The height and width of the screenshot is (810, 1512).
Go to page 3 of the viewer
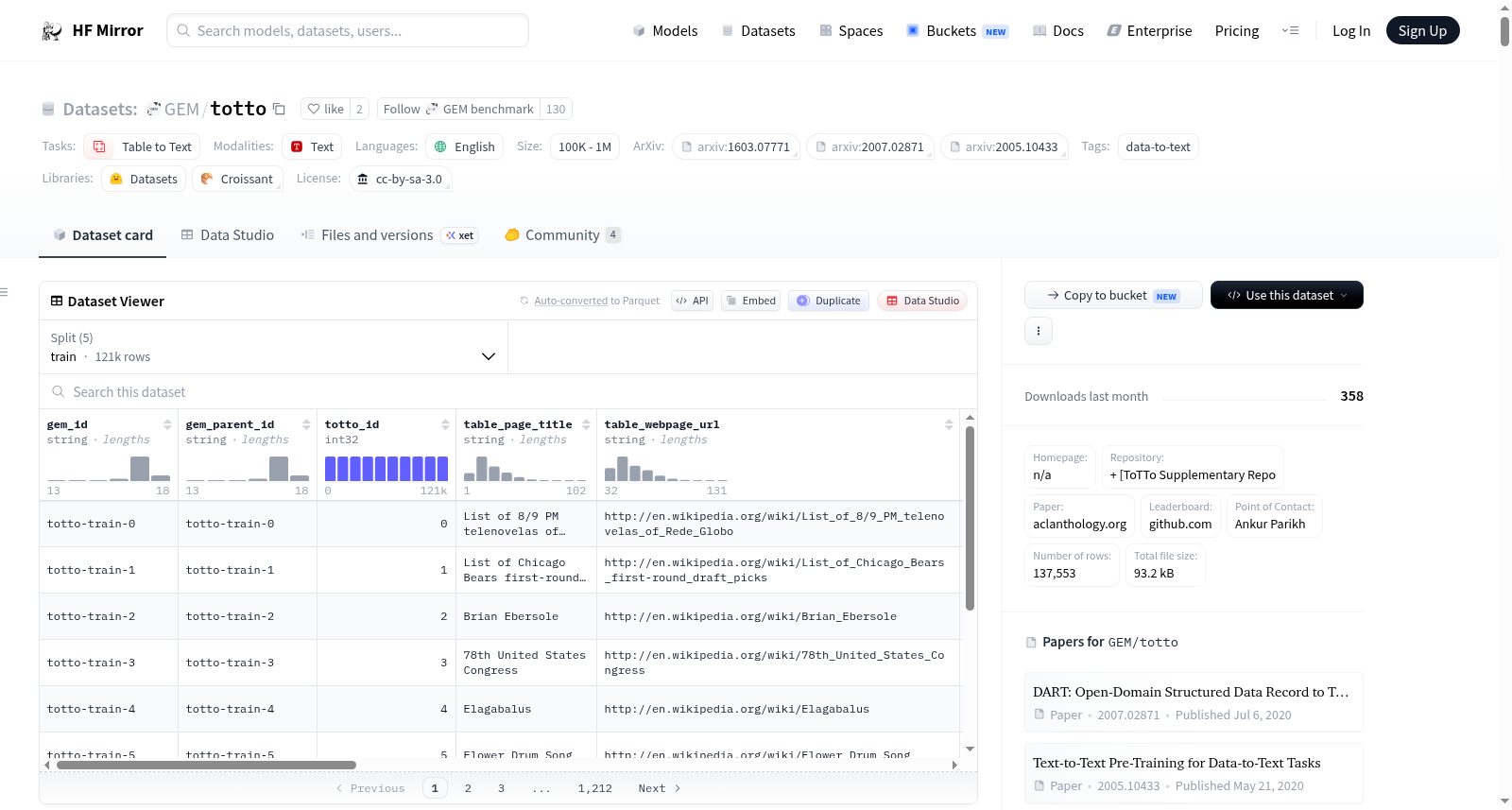501,788
